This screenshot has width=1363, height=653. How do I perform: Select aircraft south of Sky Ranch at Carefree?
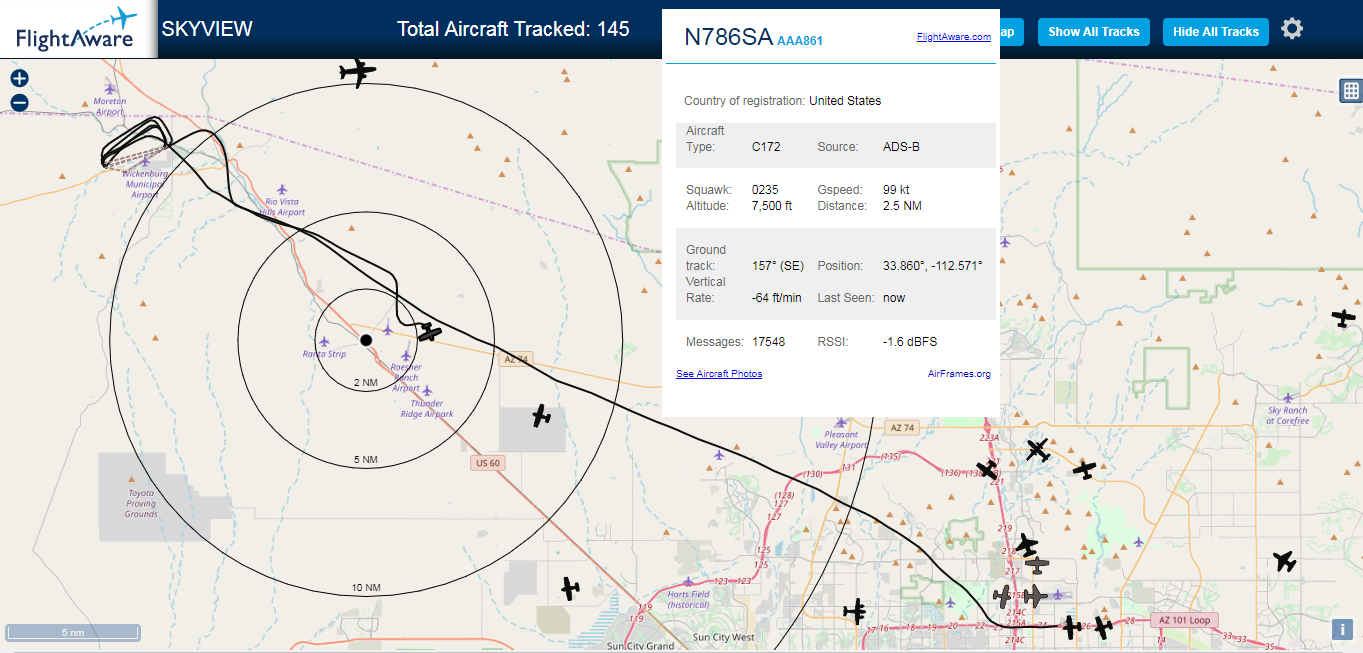click(1285, 561)
